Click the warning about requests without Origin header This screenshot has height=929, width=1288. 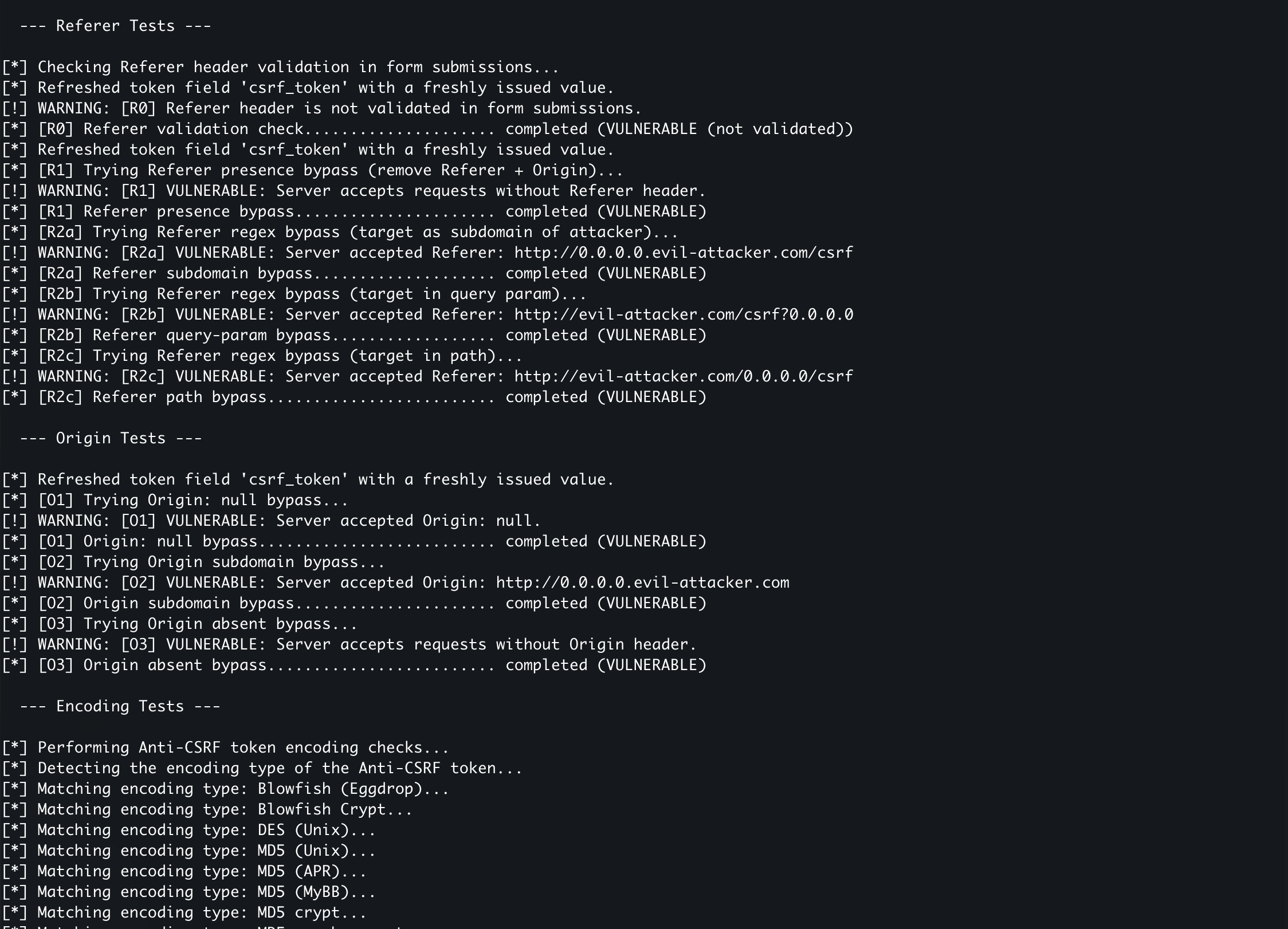(x=349, y=644)
